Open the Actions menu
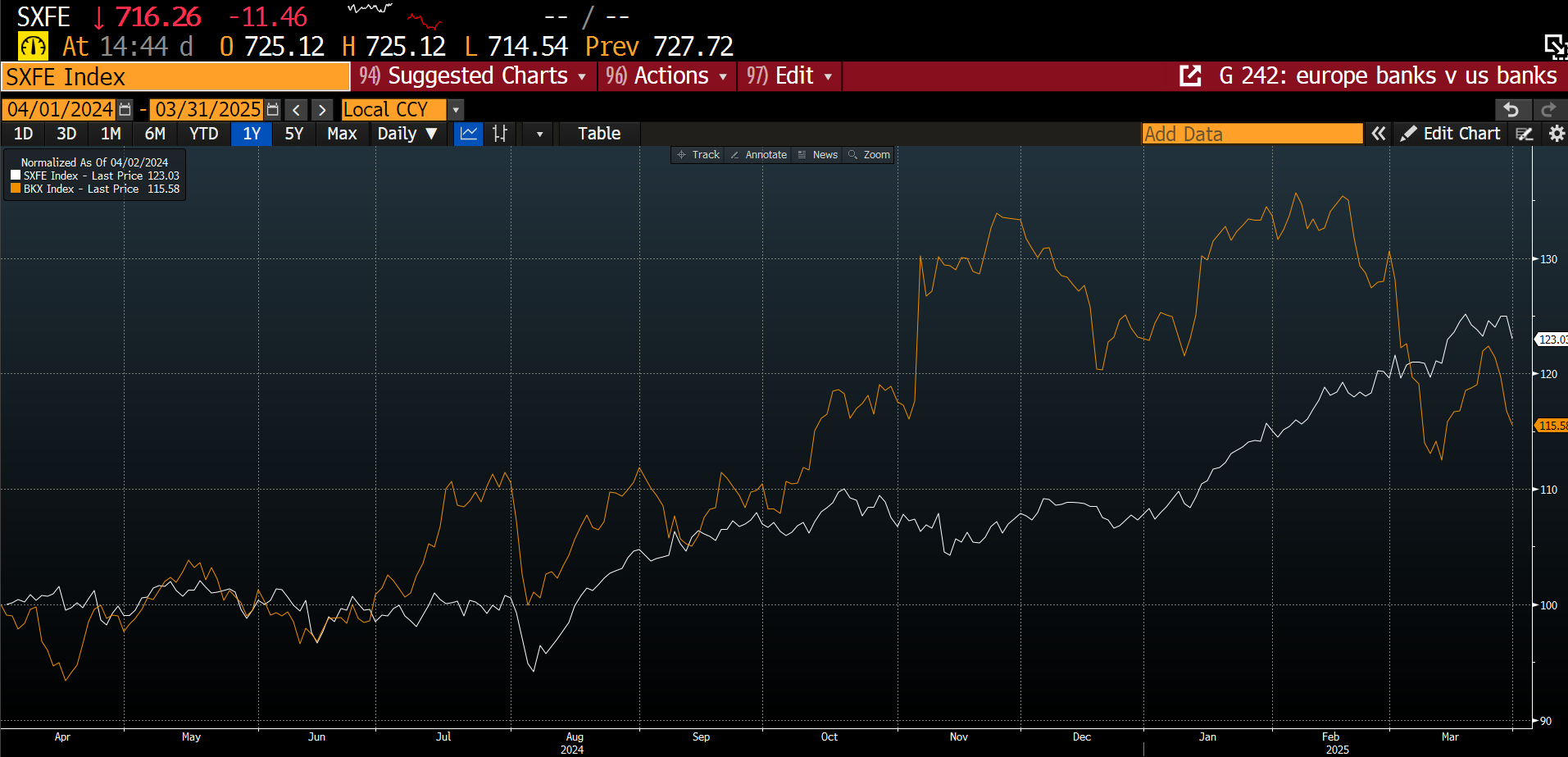The image size is (1568, 757). click(x=667, y=76)
